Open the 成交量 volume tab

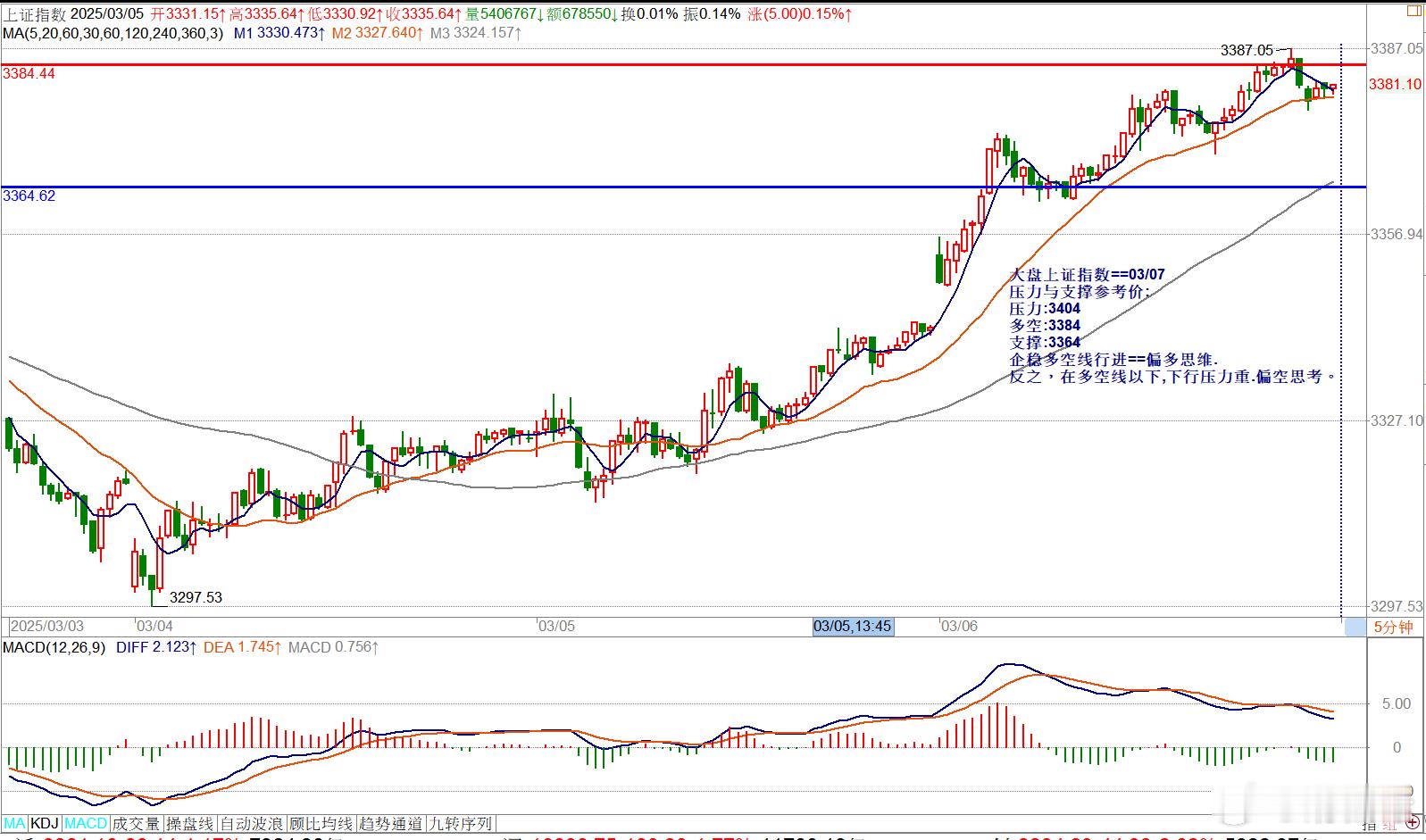click(136, 823)
